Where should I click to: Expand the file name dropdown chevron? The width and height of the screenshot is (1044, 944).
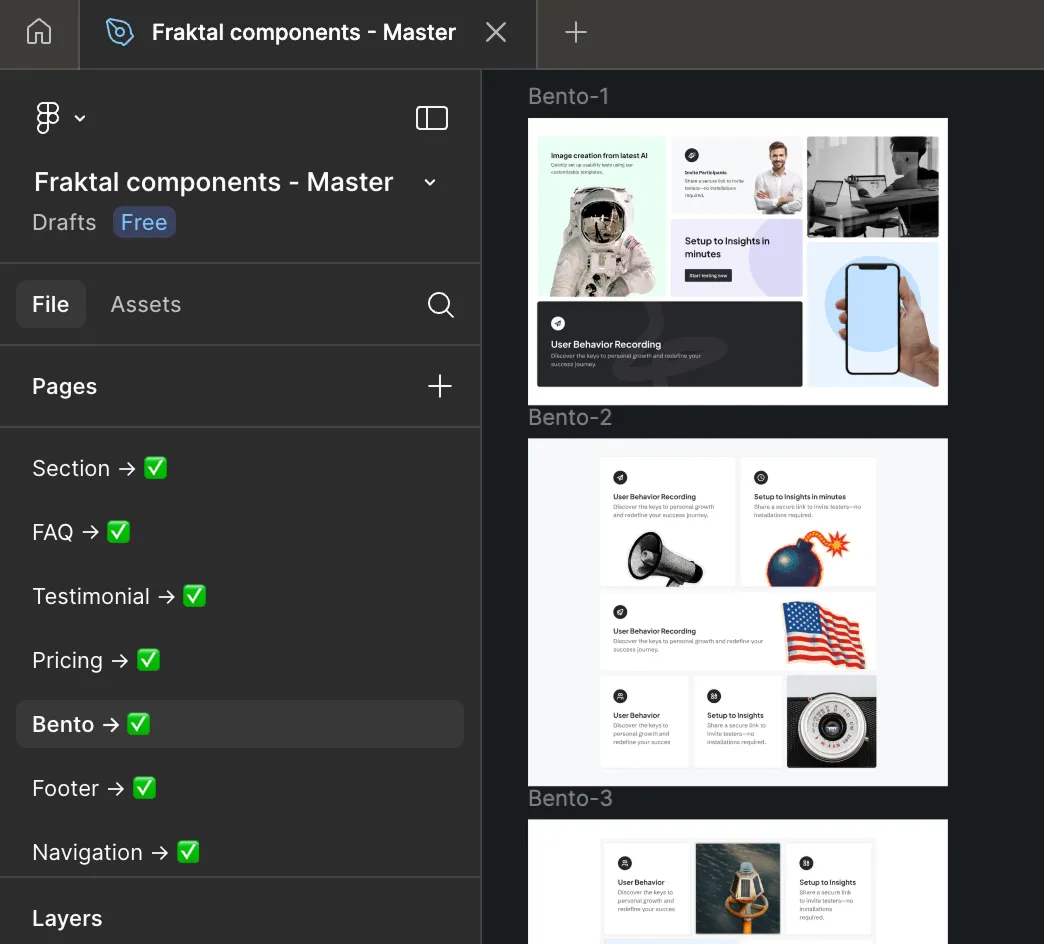point(430,182)
